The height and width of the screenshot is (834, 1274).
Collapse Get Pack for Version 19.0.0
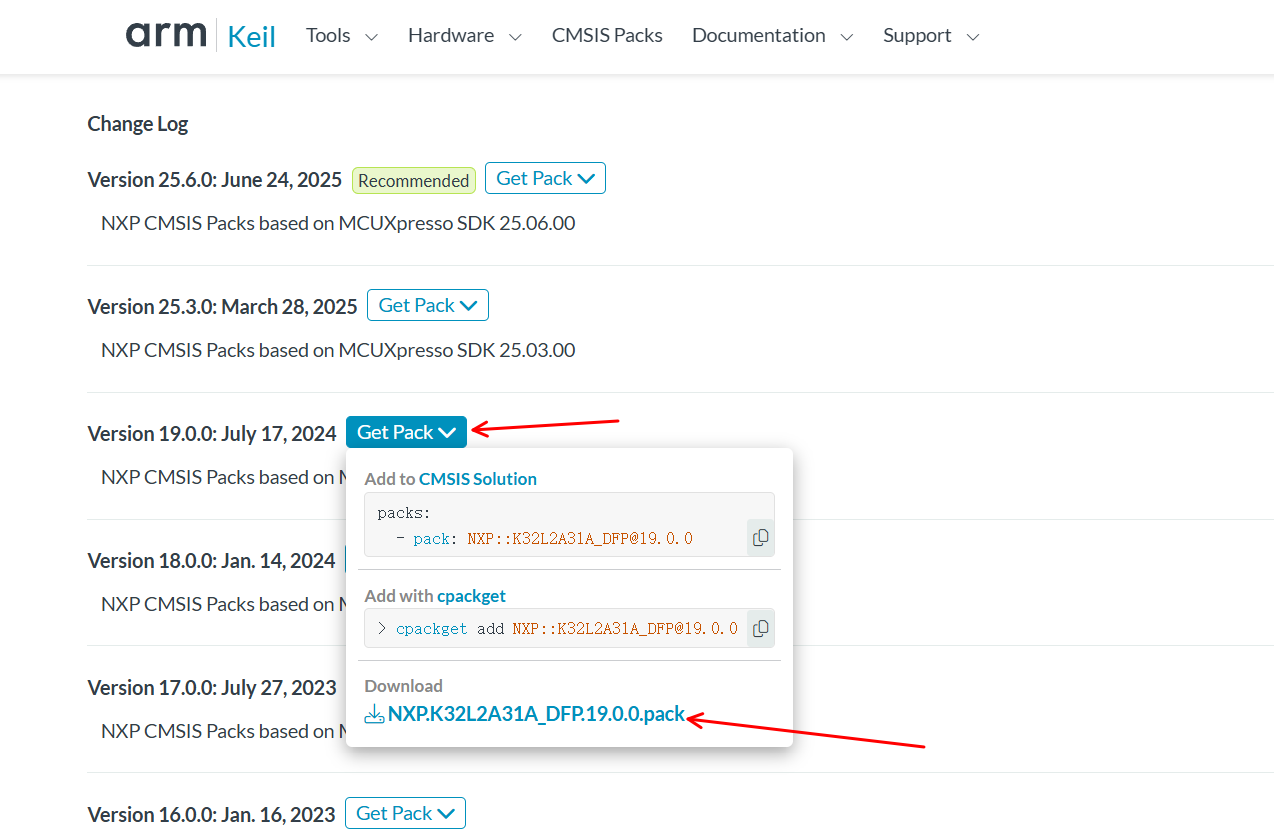[x=406, y=432]
